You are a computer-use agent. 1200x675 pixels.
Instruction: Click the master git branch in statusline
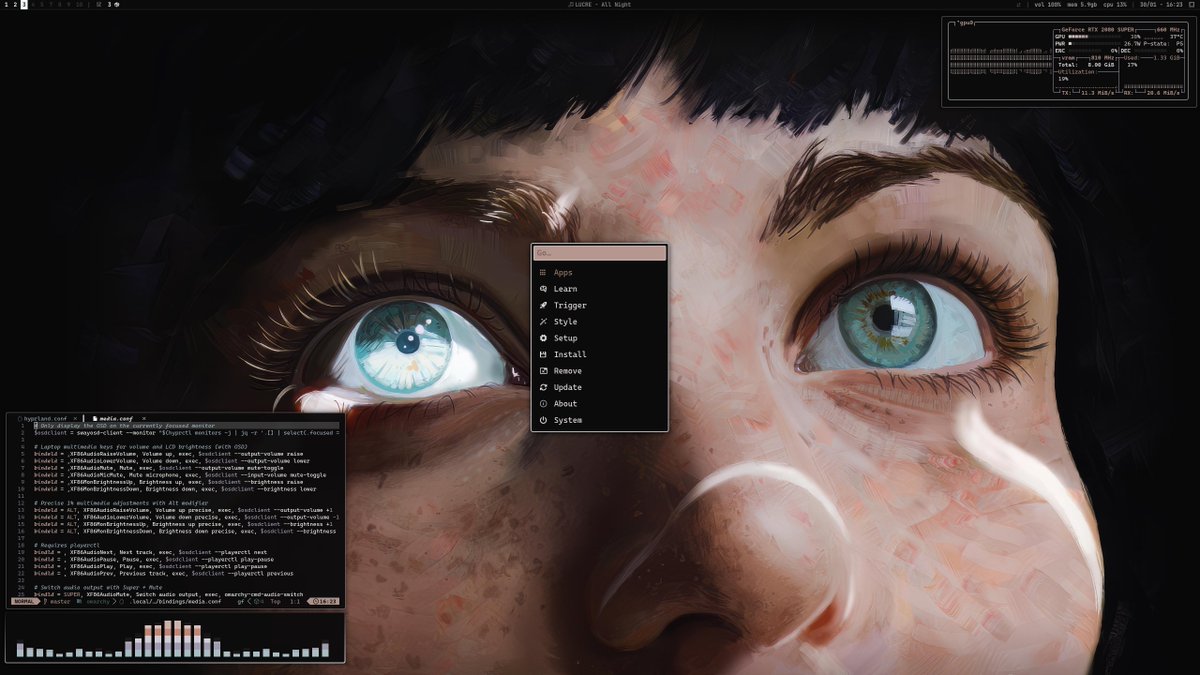[x=56, y=601]
